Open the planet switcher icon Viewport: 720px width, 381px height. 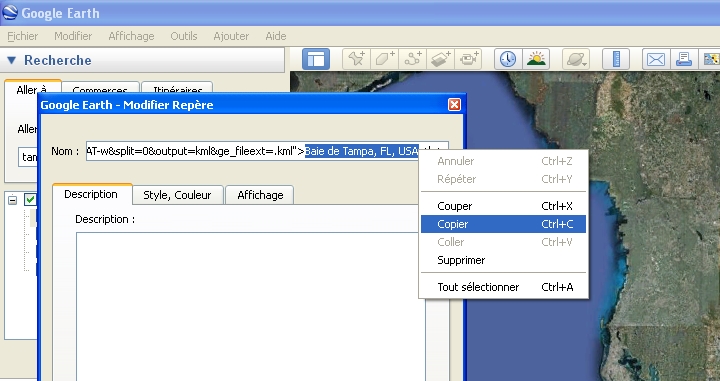pos(576,59)
